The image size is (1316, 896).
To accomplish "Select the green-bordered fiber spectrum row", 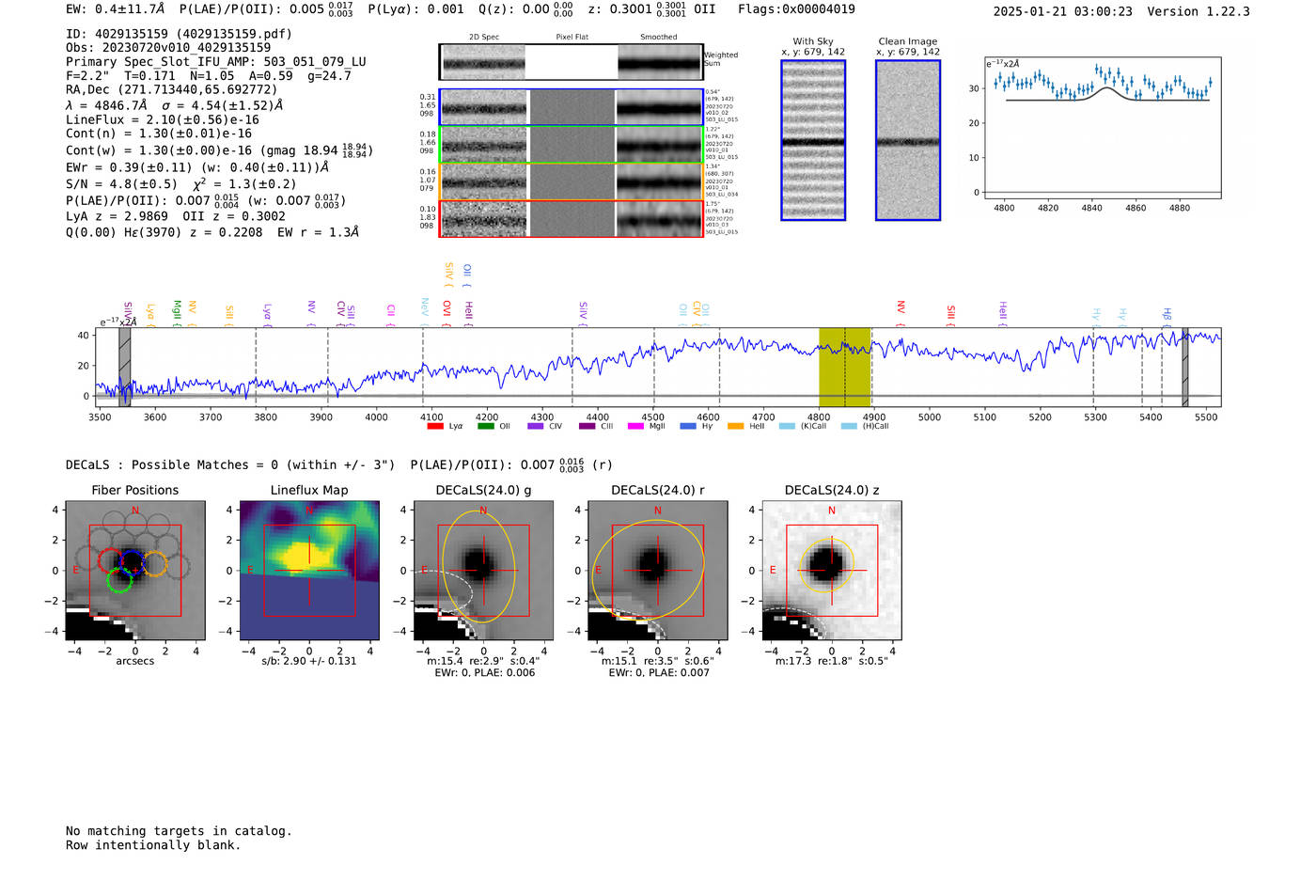I will 571,145.
